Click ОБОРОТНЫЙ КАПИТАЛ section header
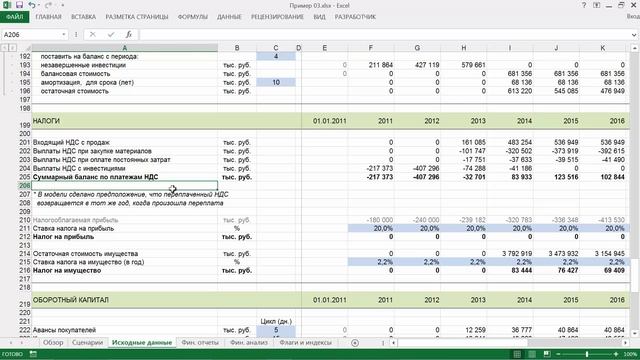Image resolution: width=640 pixels, height=360 pixels. pyautogui.click(x=124, y=300)
